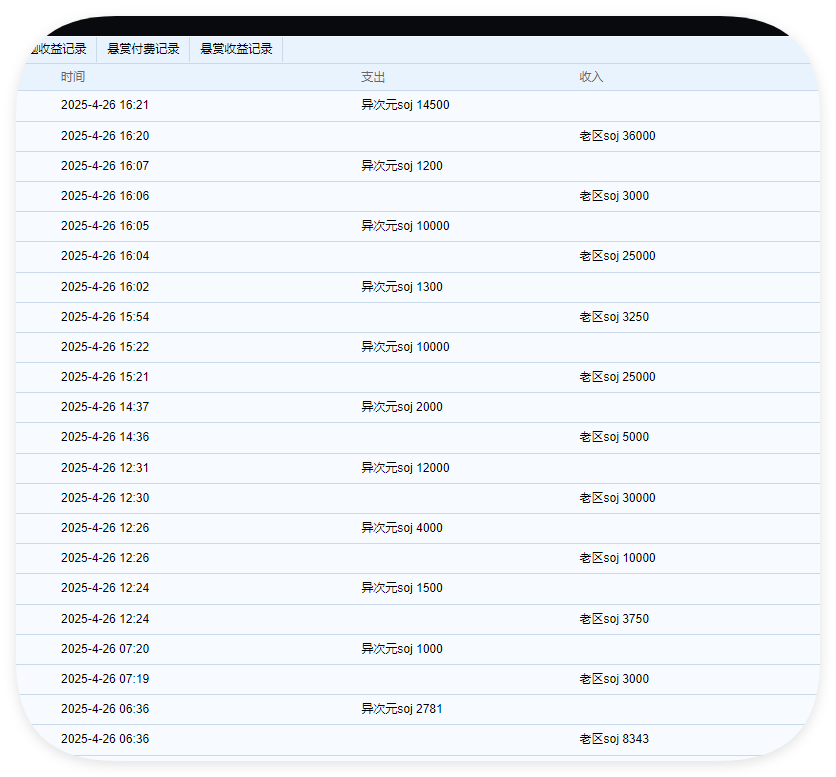836x777 pixels.
Task: Click the 支出 column header
Action: point(373,77)
